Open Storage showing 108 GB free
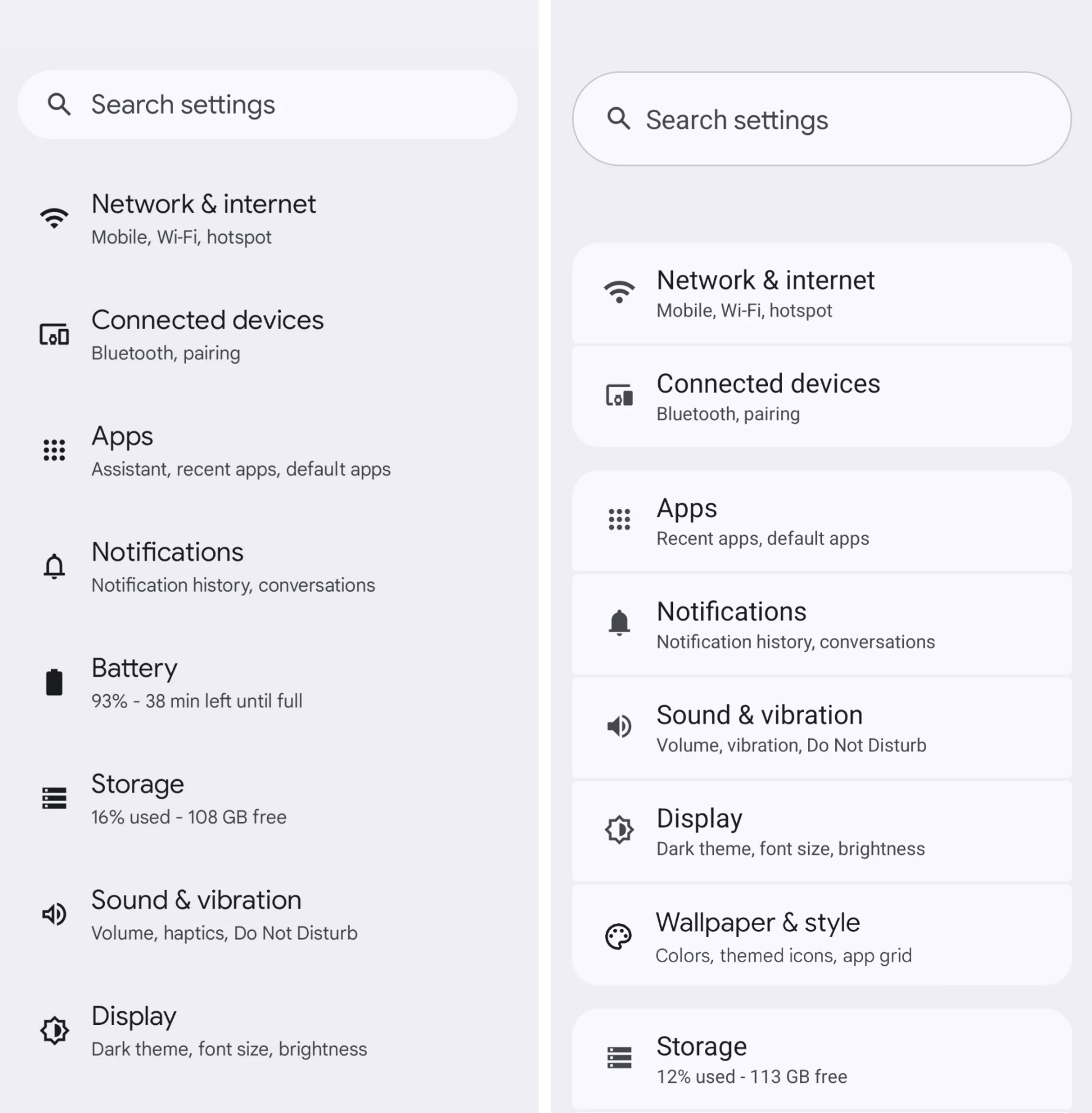This screenshot has height=1113, width=1092. (189, 798)
